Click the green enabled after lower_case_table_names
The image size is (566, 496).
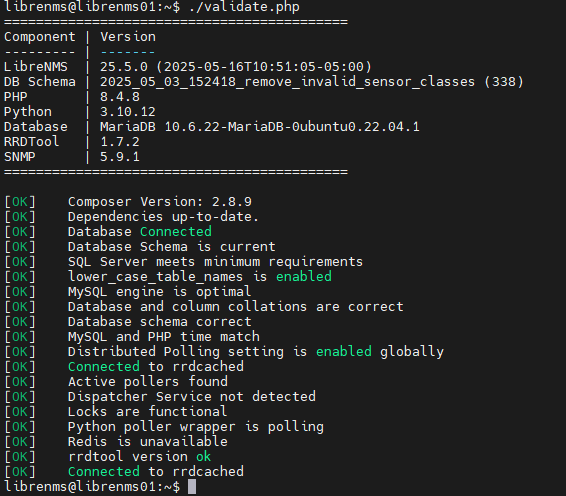click(304, 277)
